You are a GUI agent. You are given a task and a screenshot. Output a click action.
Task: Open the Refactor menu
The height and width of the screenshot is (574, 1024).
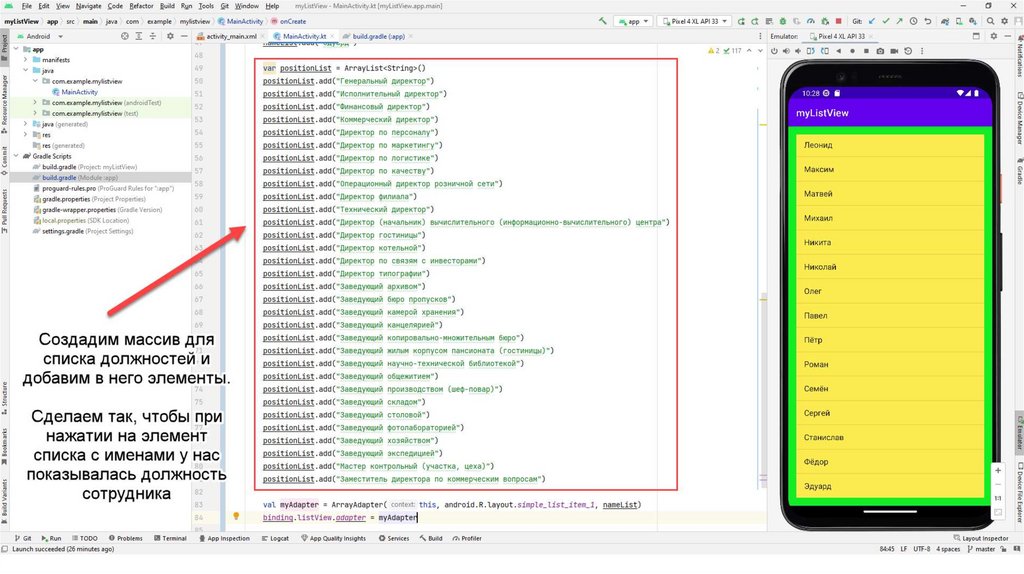point(141,6)
